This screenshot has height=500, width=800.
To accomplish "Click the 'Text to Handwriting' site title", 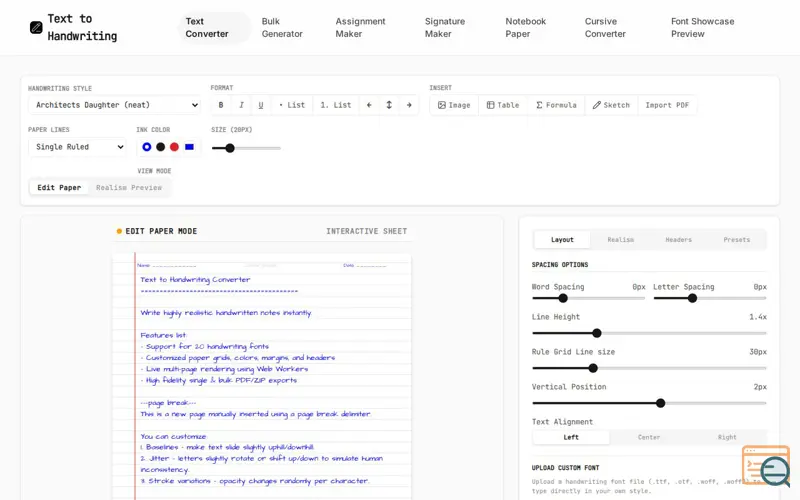I will (x=82, y=28).
